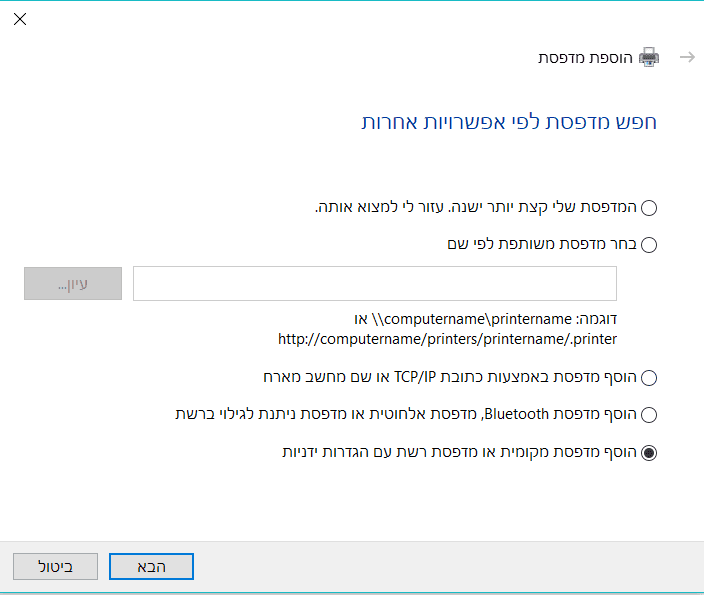This screenshot has width=704, height=595.
Task: Click the printer icon next to הוספת מדפסת
Action: (649, 57)
